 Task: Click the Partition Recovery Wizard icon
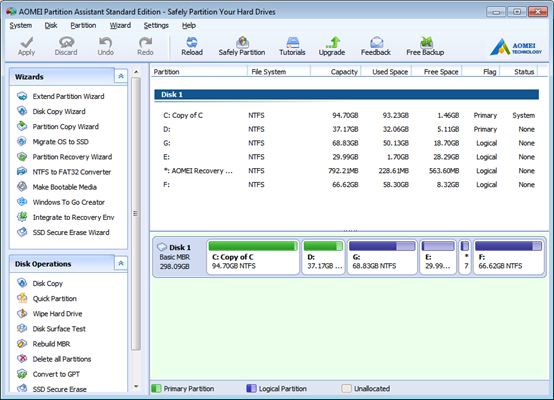[x=22, y=157]
